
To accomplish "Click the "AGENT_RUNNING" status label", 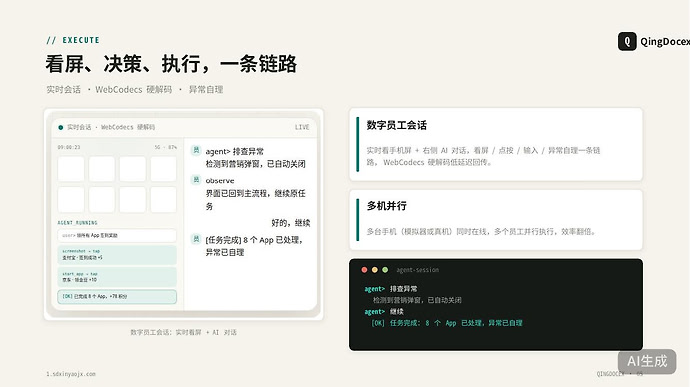I will [77, 223].
